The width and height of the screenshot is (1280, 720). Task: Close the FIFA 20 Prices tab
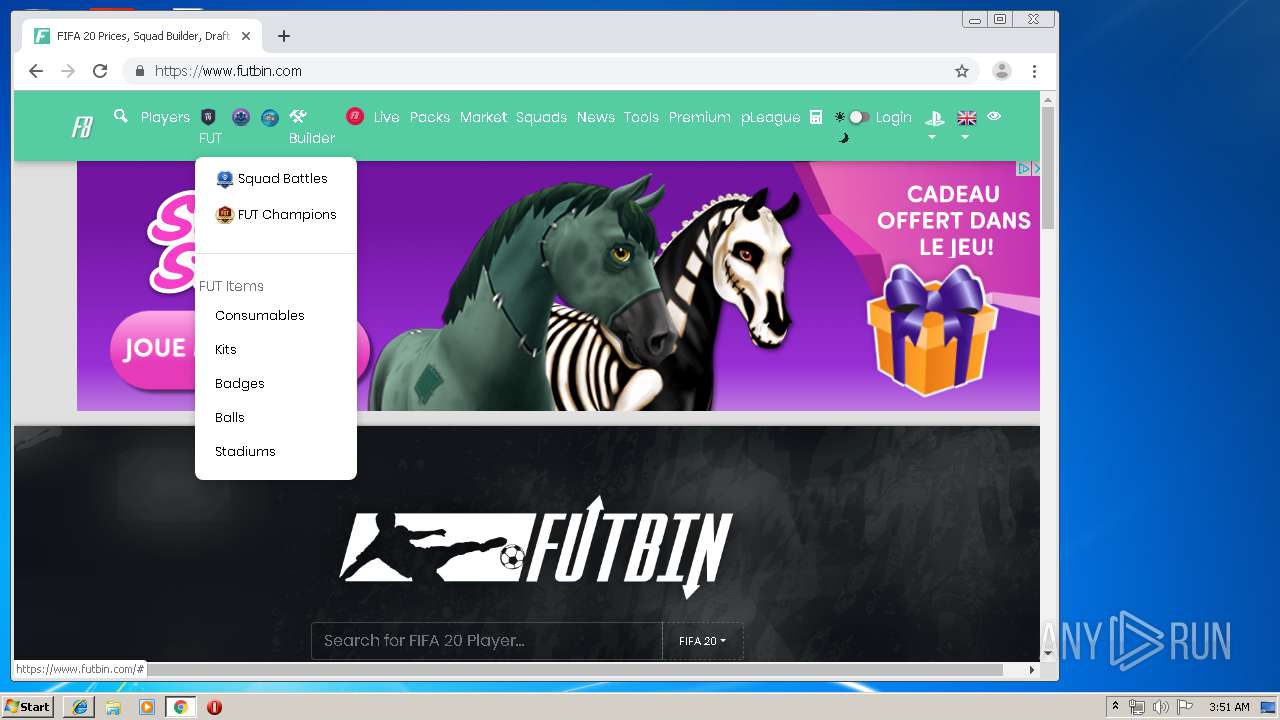(x=246, y=36)
